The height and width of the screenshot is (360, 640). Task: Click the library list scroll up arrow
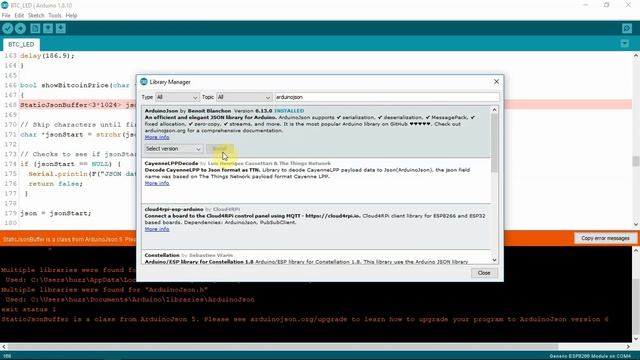click(x=494, y=110)
